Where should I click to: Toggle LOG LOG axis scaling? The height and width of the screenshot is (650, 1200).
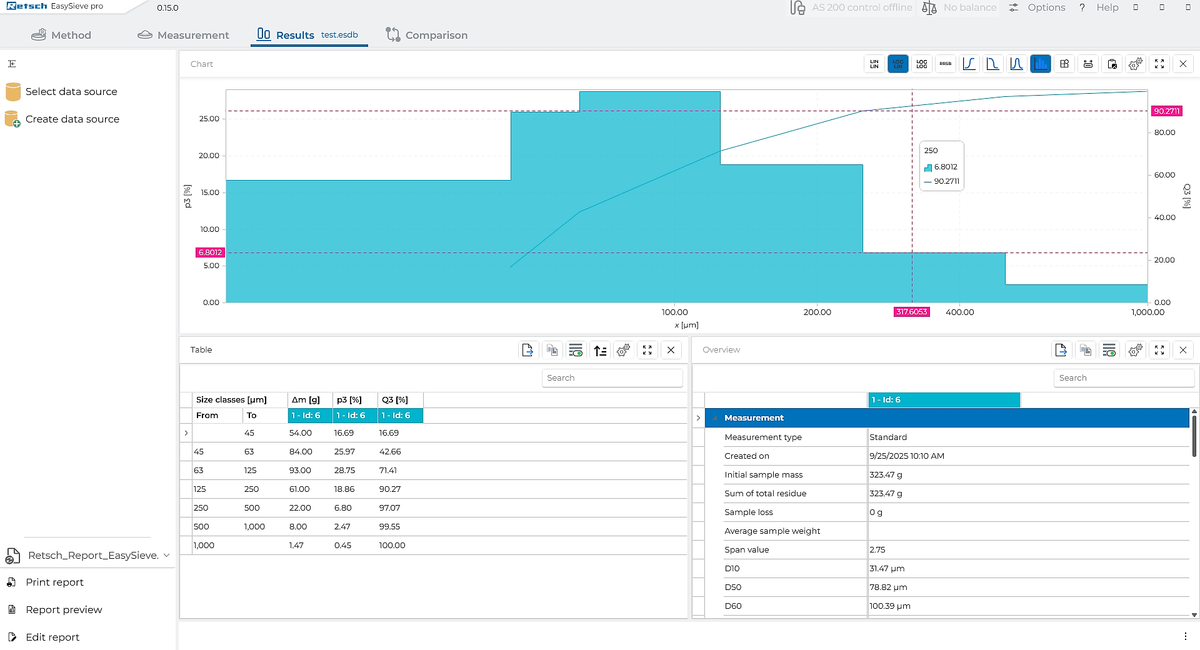921,64
